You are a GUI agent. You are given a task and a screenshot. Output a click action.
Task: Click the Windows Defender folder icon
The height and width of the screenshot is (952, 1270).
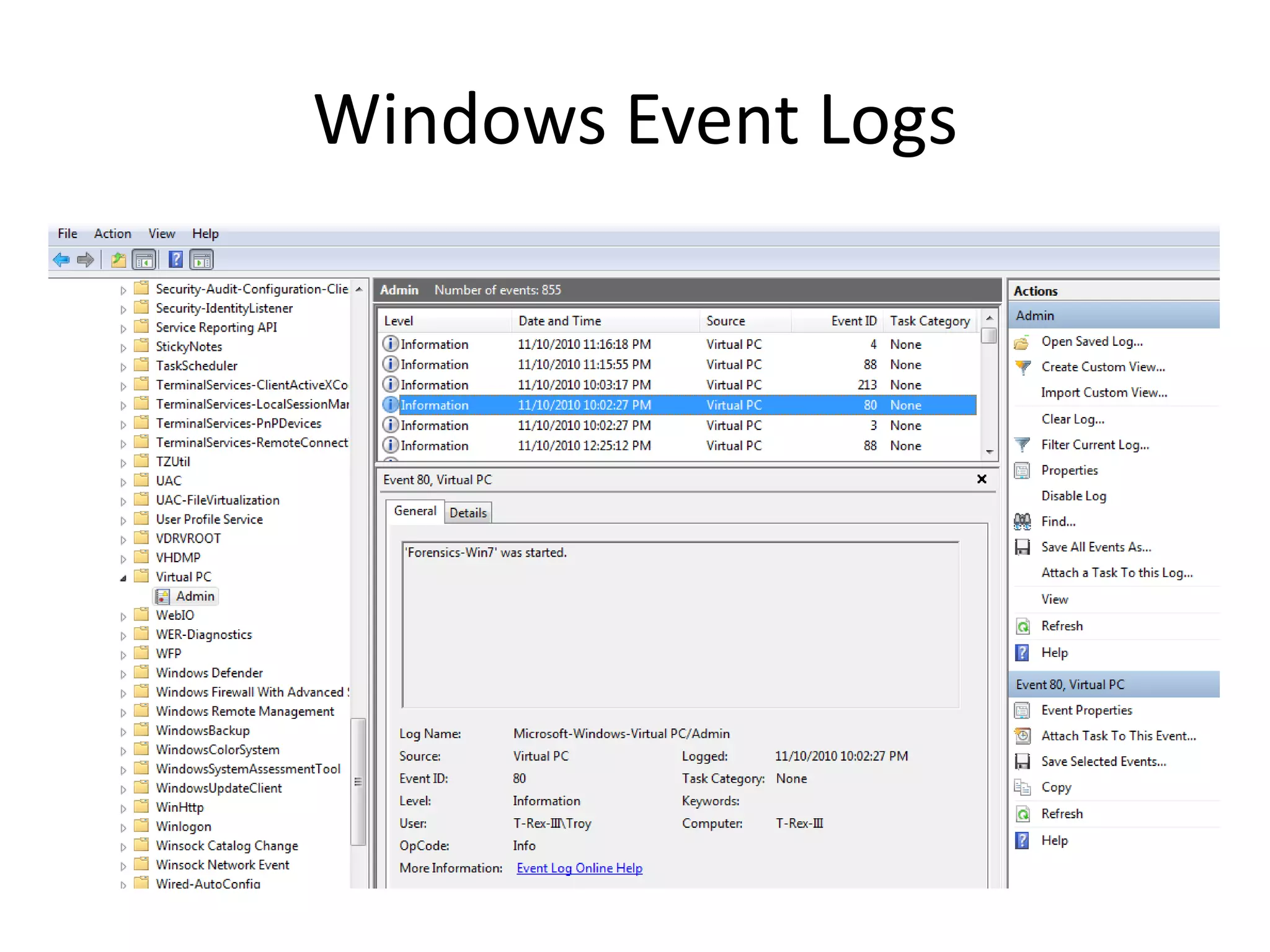coord(142,672)
